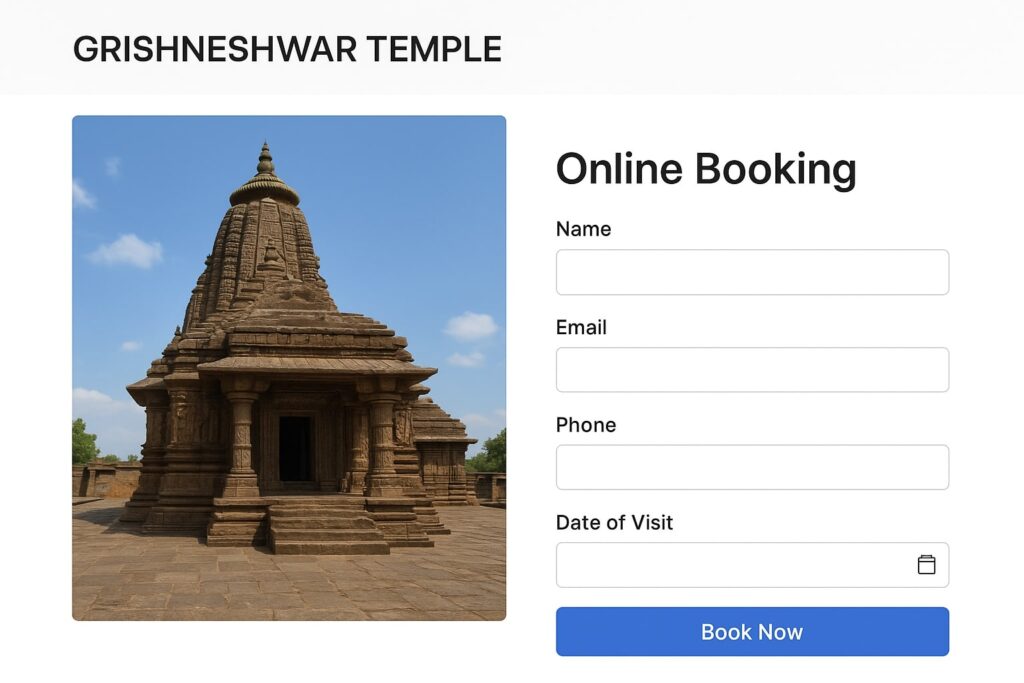Click the green trees at the photo's right edge
Image resolution: width=1024 pixels, height=683 pixels.
[x=490, y=452]
